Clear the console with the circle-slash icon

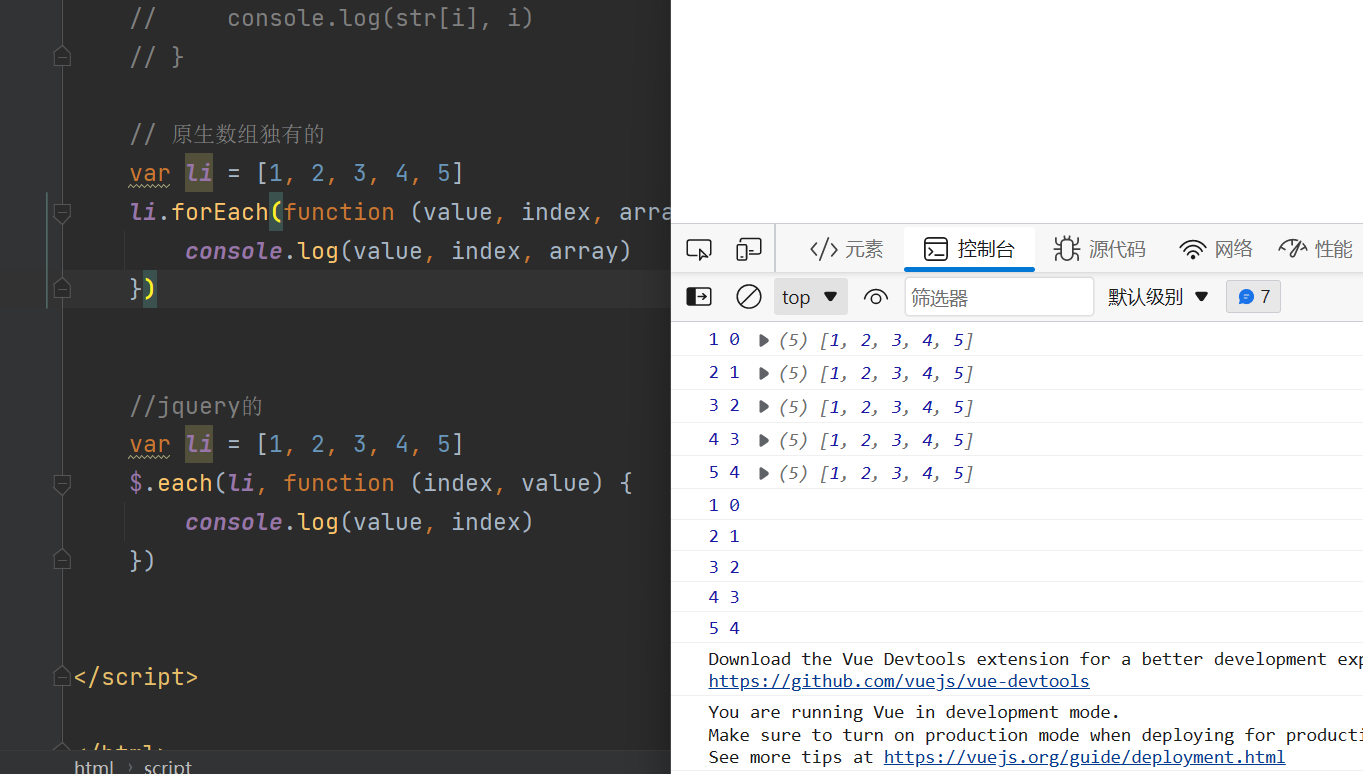[749, 297]
